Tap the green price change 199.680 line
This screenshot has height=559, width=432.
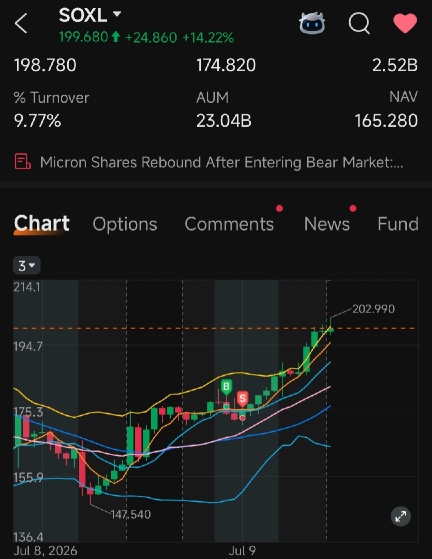pyautogui.click(x=146, y=37)
